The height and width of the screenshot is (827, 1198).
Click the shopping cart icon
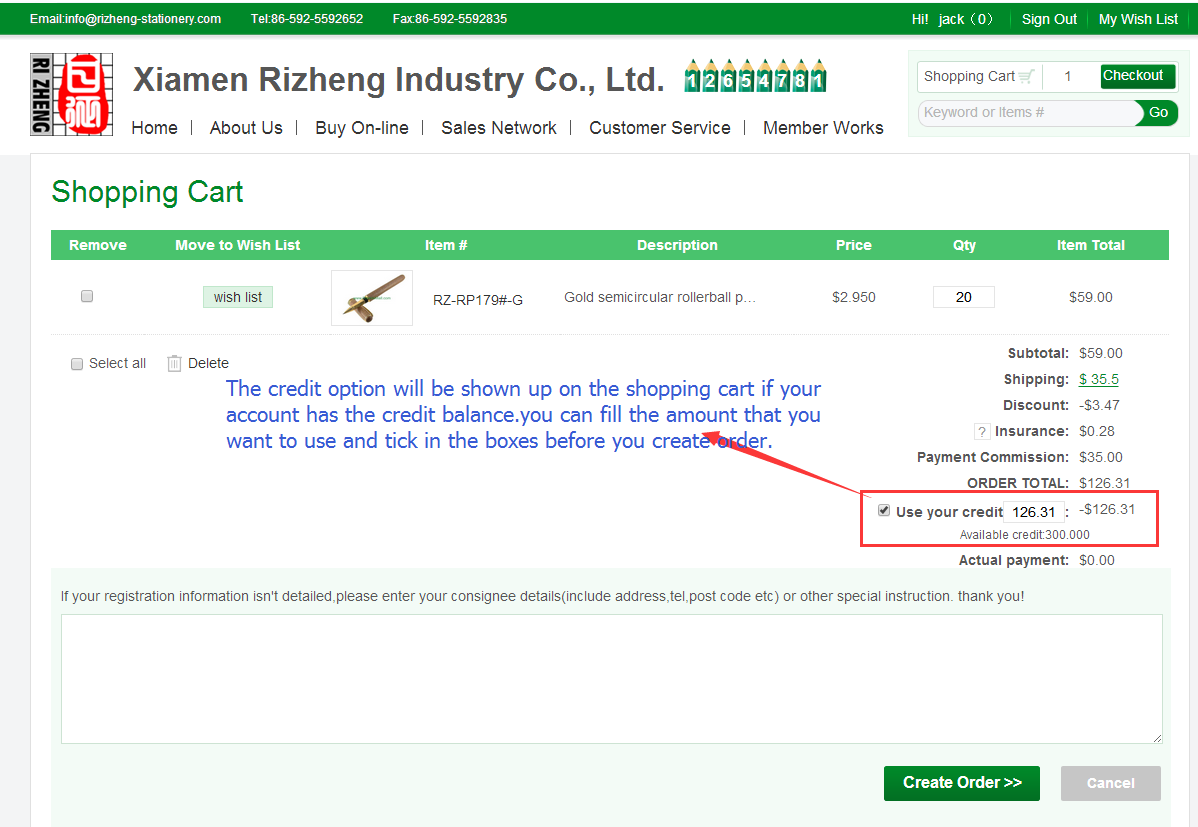pyautogui.click(x=1026, y=76)
